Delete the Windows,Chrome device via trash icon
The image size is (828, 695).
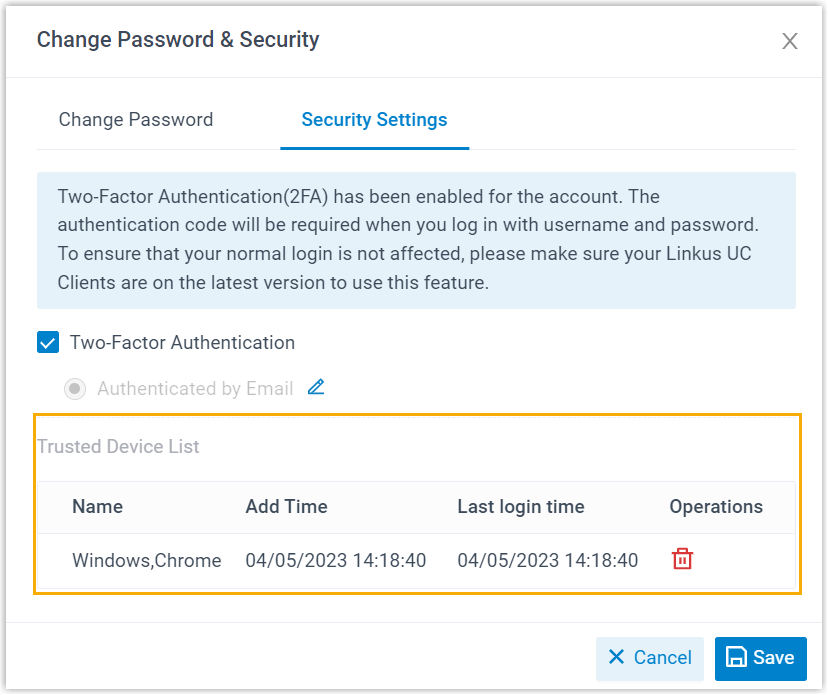[x=681, y=560]
